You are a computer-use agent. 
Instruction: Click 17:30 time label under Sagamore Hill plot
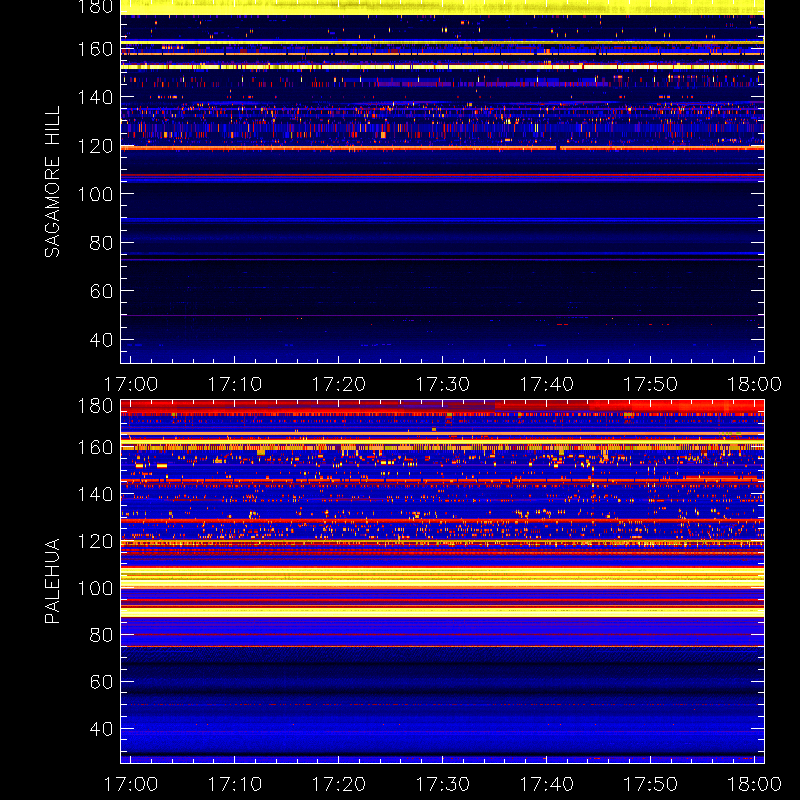443,384
